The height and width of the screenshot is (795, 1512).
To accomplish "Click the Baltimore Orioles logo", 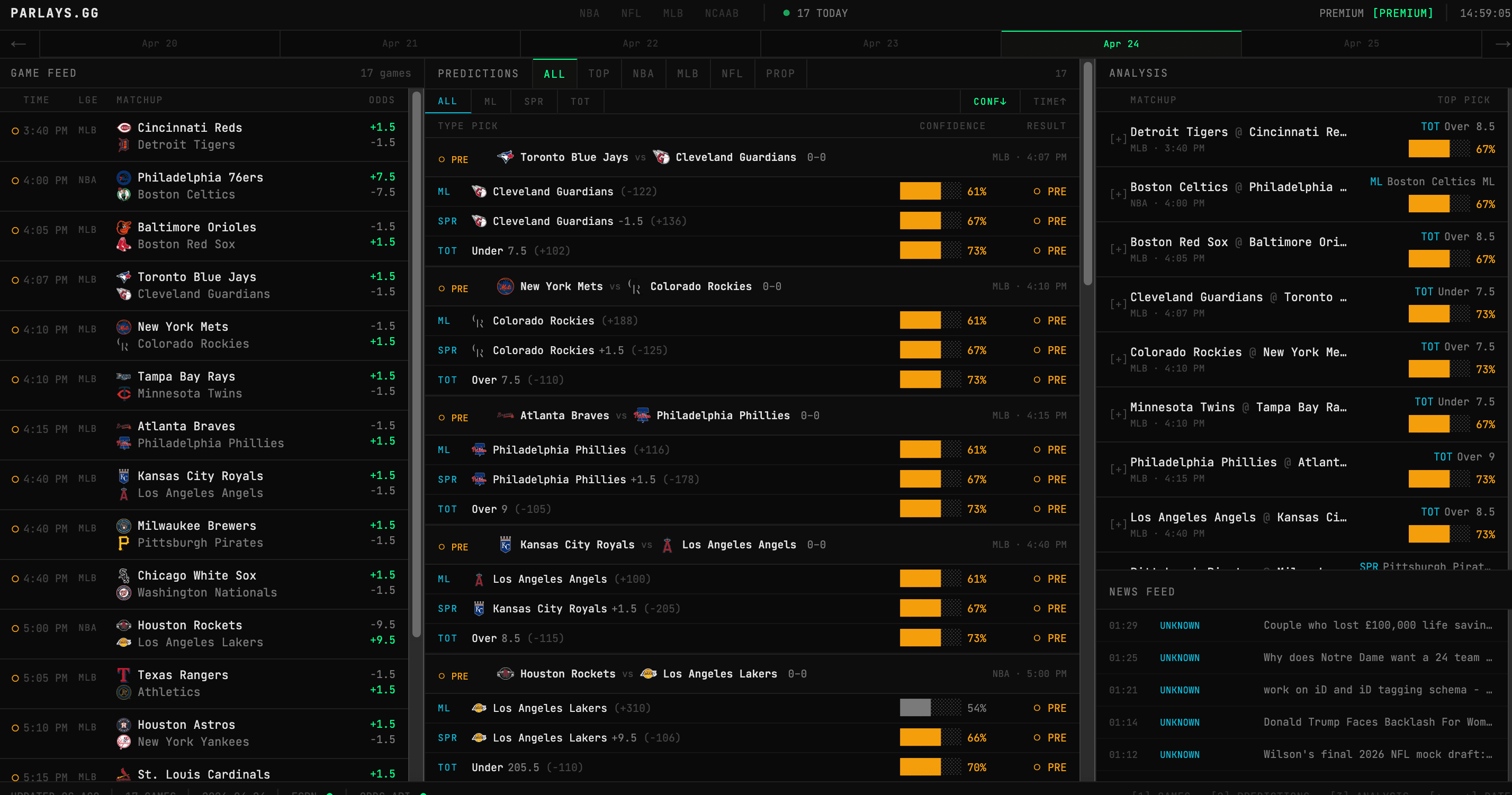I will click(123, 228).
